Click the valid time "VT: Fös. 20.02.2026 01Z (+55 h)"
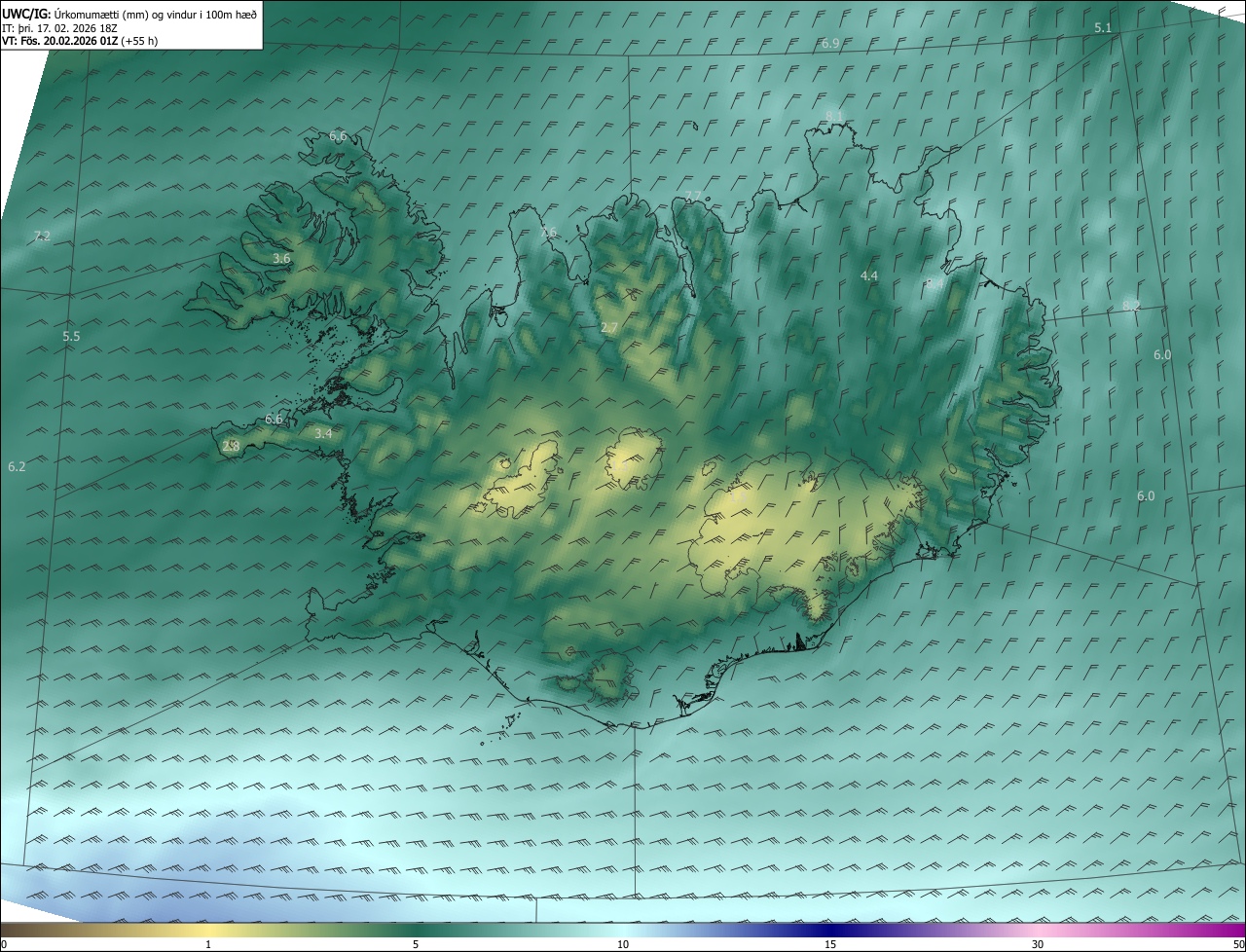1246x952 pixels. coord(80,41)
